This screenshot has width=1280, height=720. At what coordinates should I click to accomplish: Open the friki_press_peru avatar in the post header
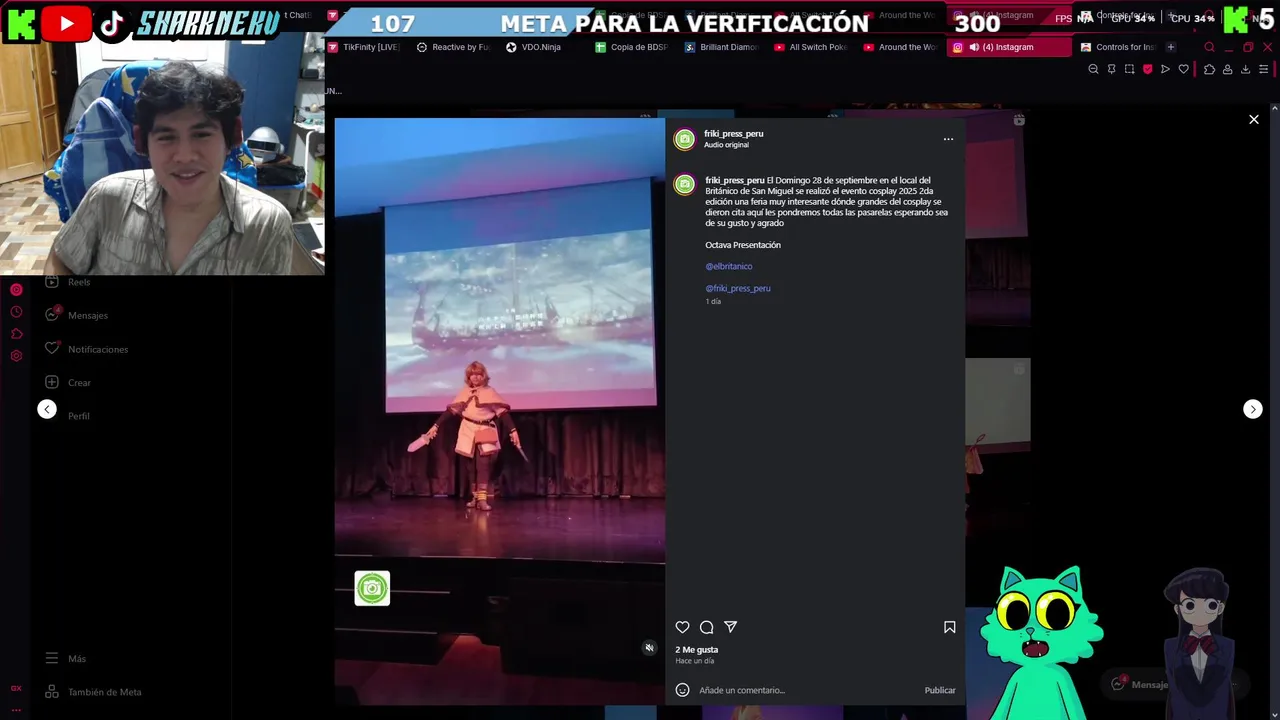684,139
